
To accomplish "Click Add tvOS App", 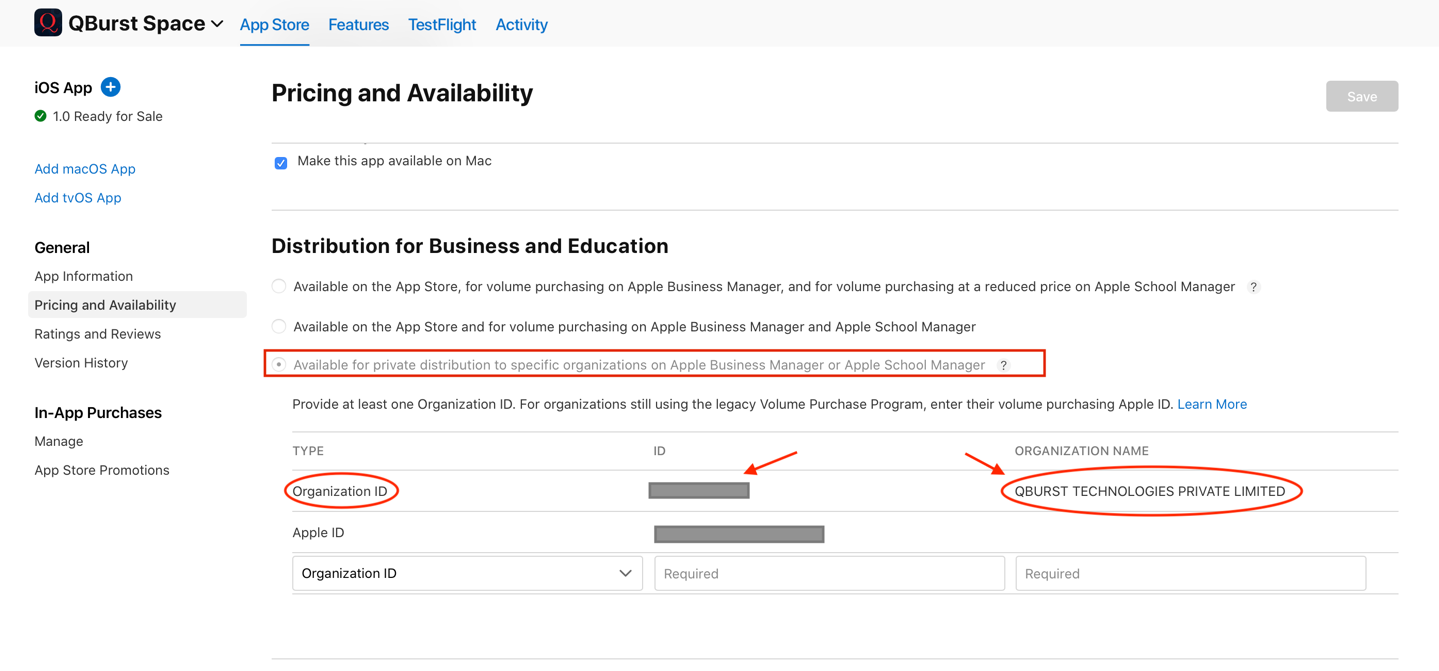I will click(x=77, y=198).
